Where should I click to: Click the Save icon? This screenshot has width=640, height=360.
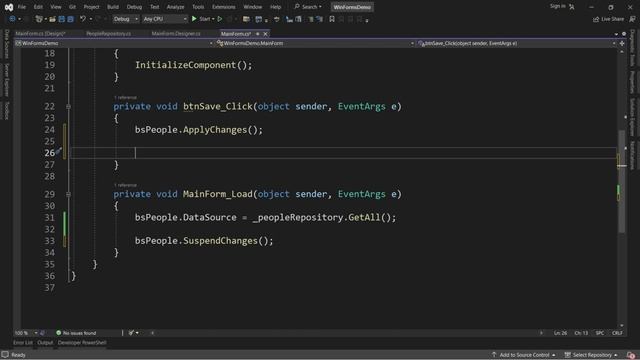[62, 19]
